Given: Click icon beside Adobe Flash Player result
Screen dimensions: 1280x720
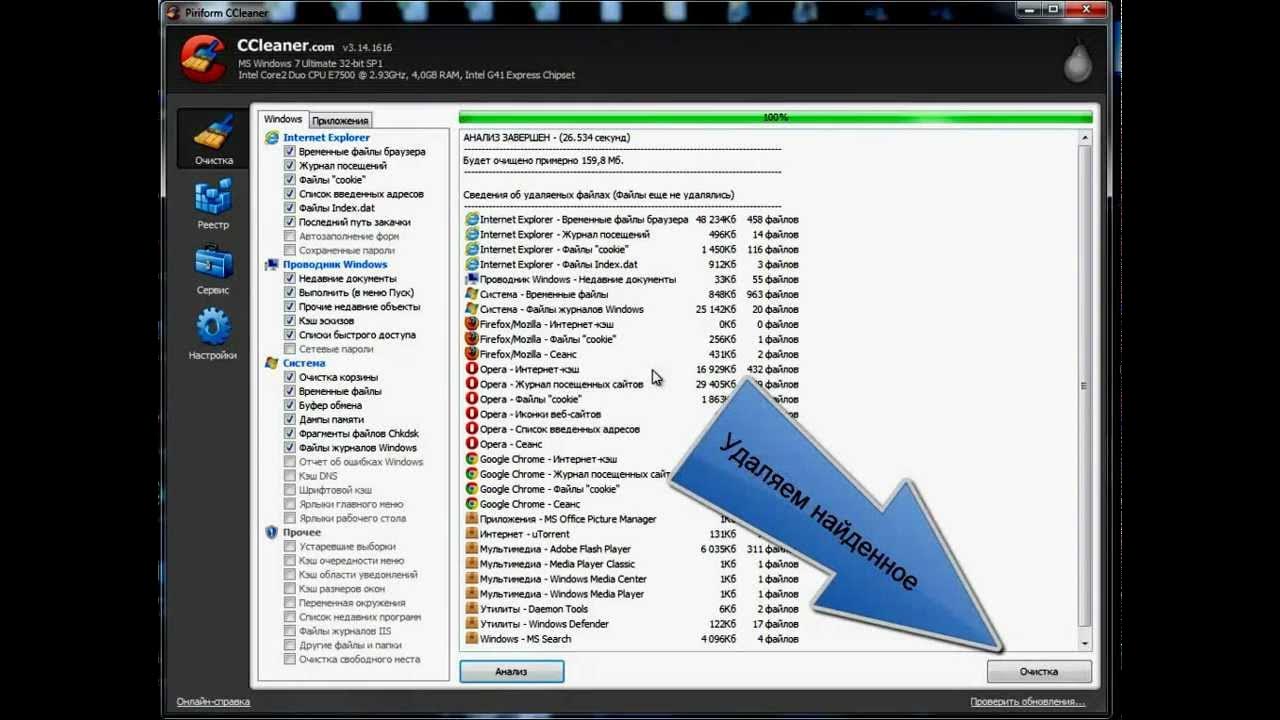Looking at the screenshot, I should 472,549.
